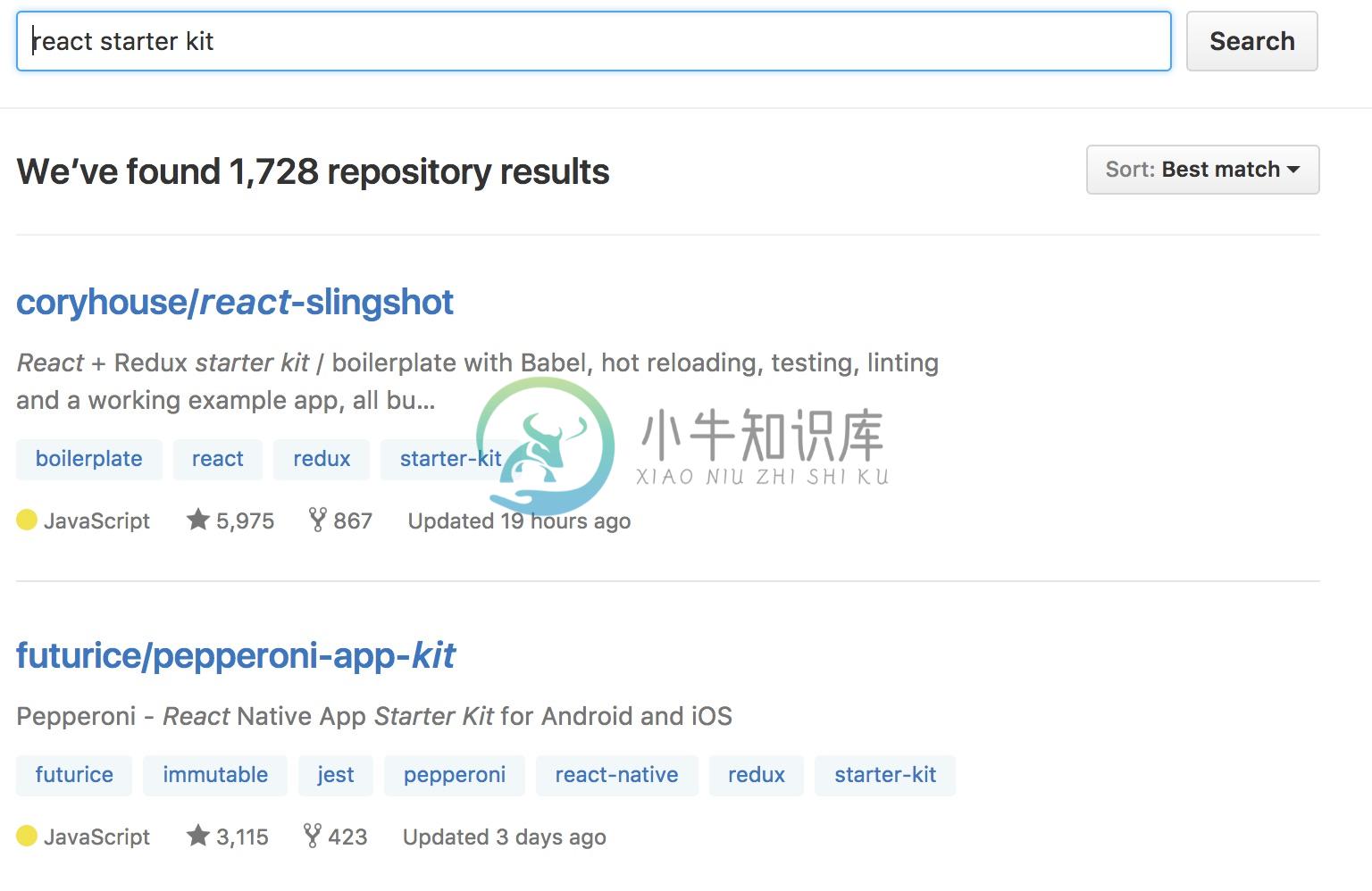Open the futurice/pepperoni-app-kit repository link

pyautogui.click(x=236, y=656)
